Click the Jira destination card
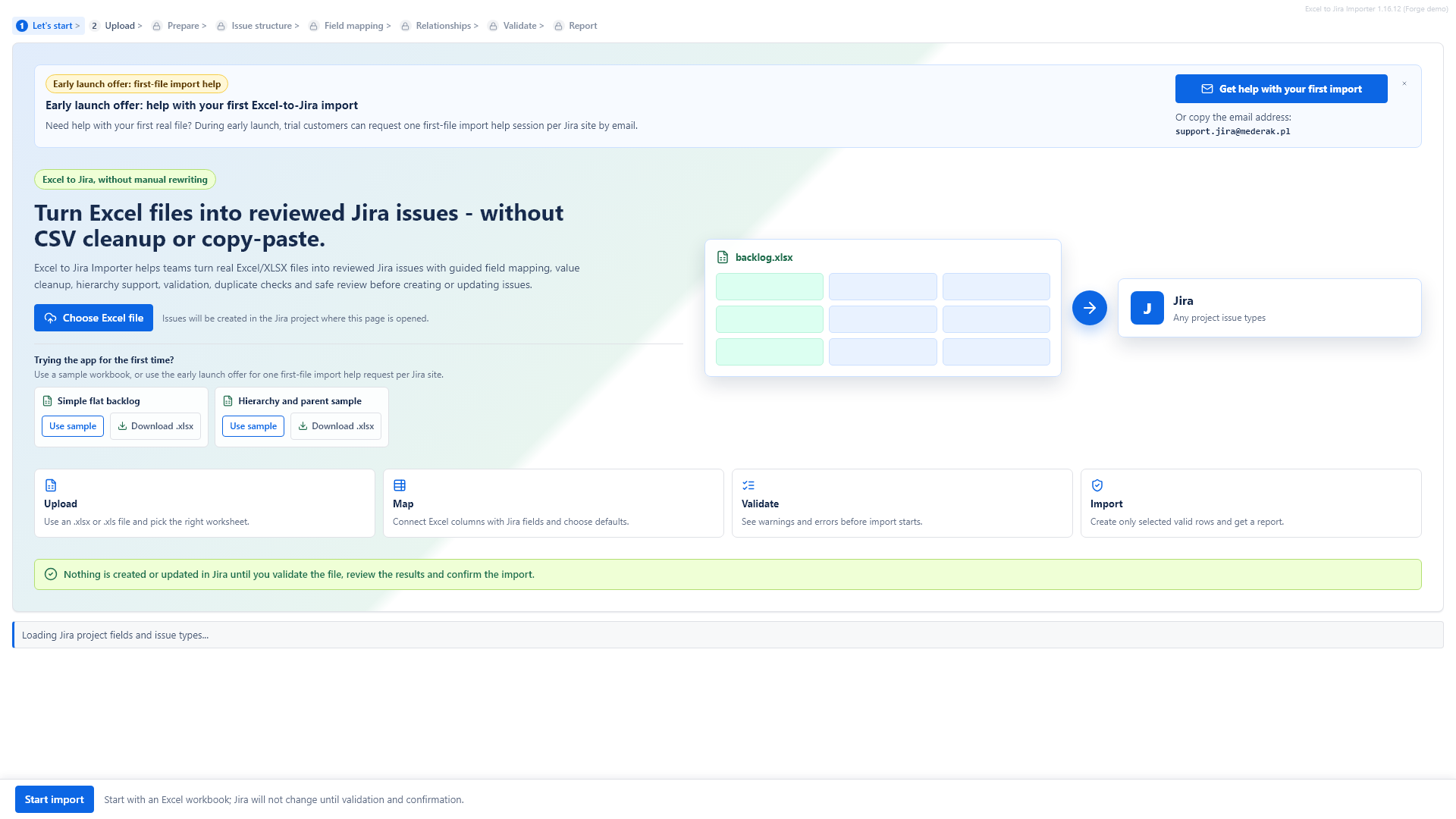Screen dimensions: 1456x819 tap(1269, 308)
